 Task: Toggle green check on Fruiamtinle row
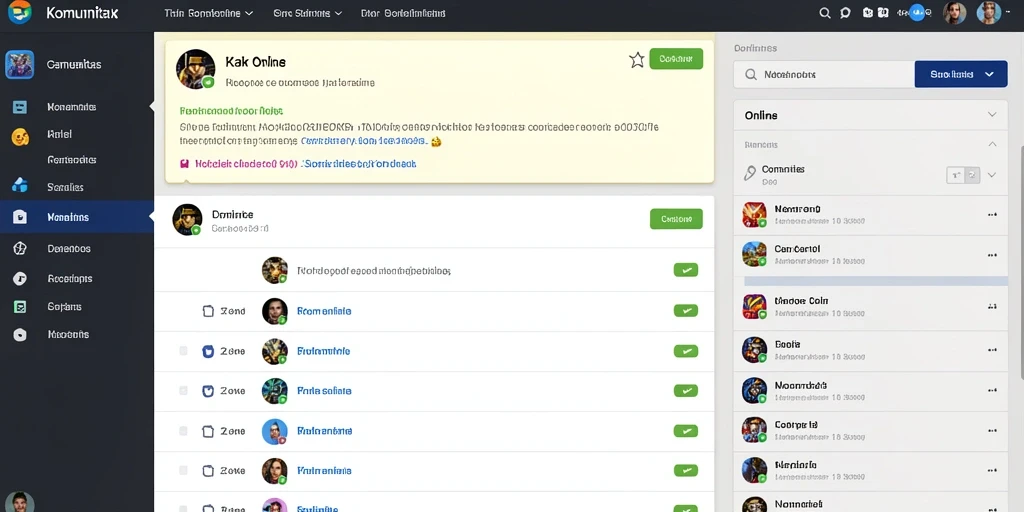click(686, 351)
